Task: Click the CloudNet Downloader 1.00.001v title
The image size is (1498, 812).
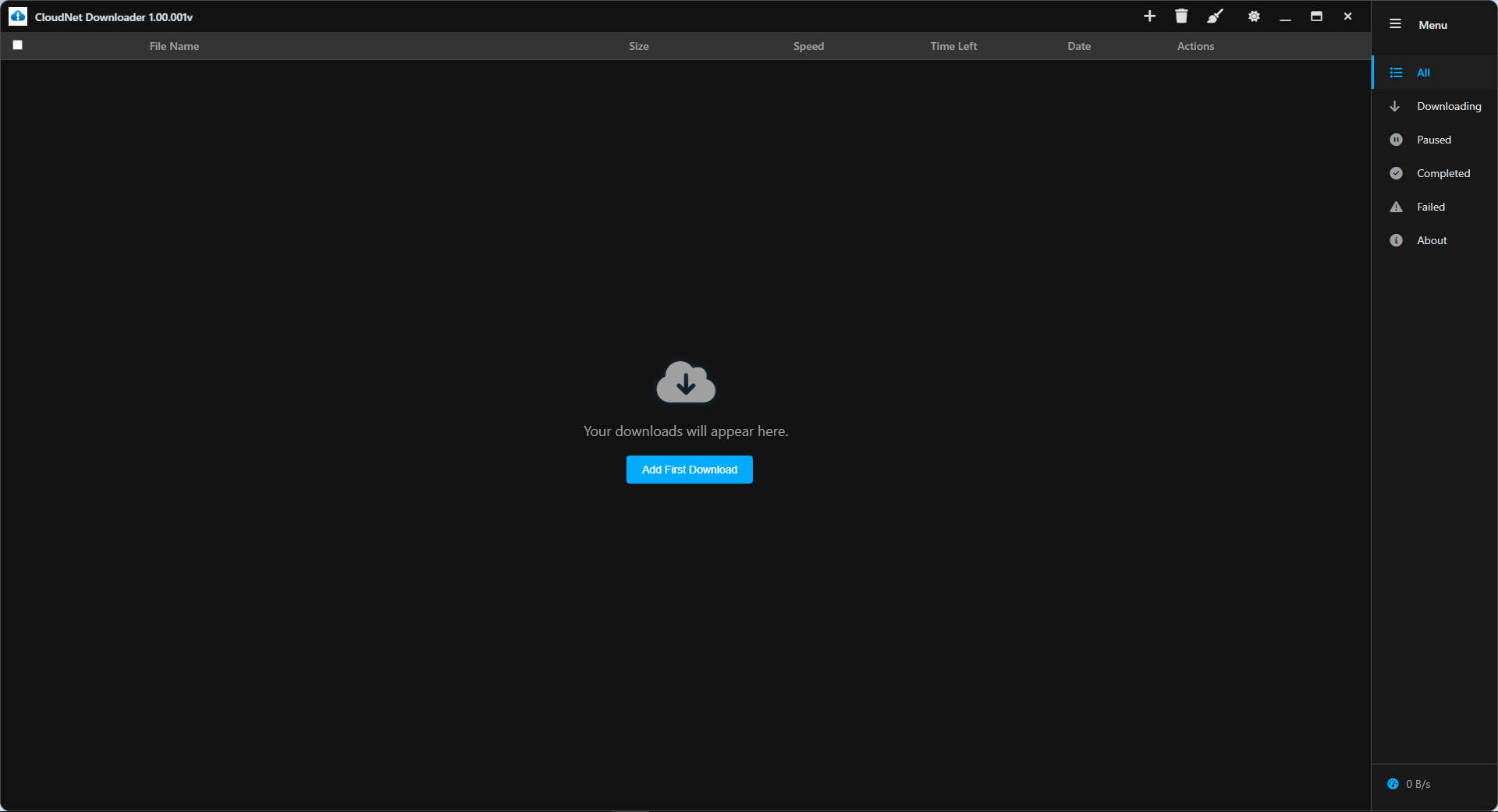Action: tap(114, 17)
